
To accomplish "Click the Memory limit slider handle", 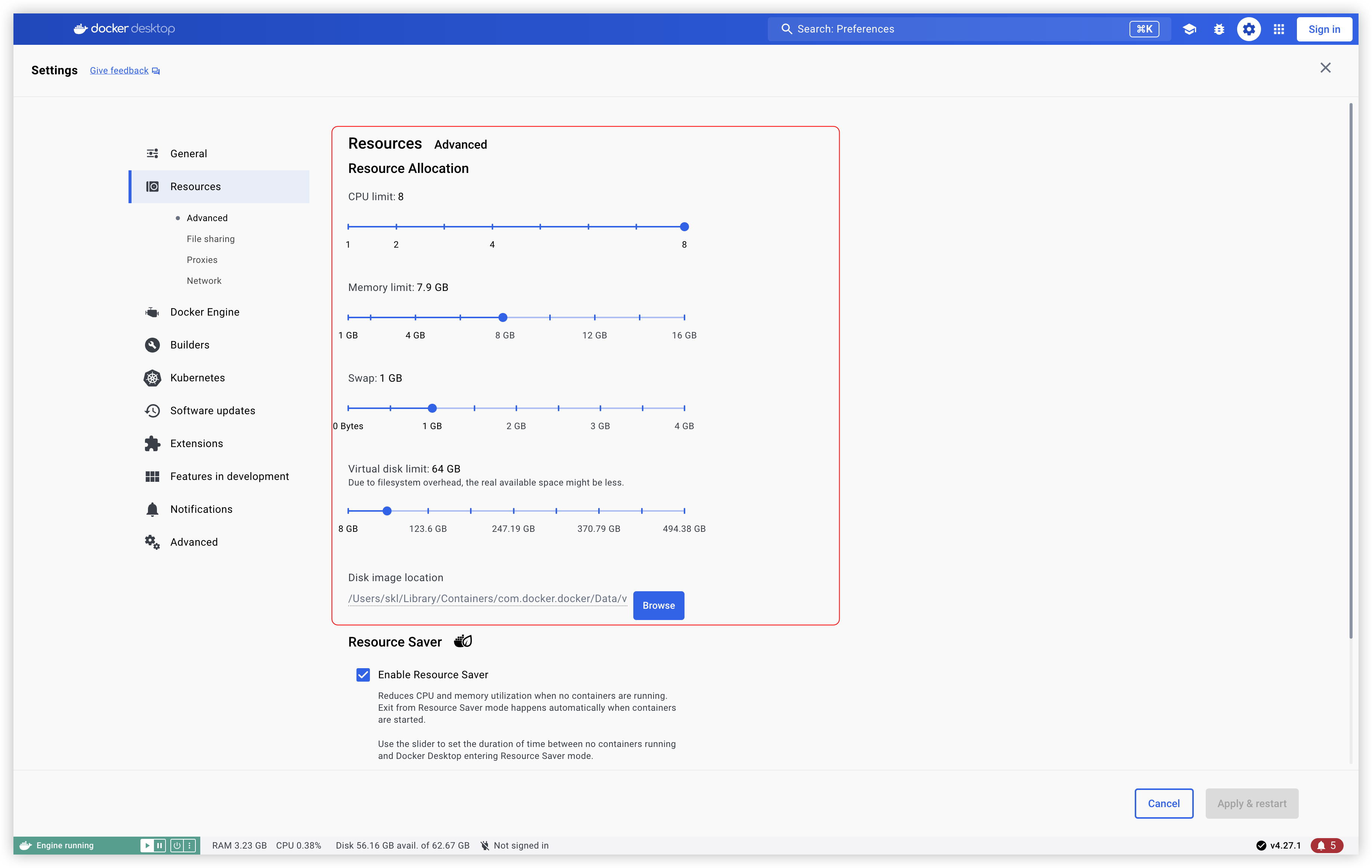I will 503,317.
